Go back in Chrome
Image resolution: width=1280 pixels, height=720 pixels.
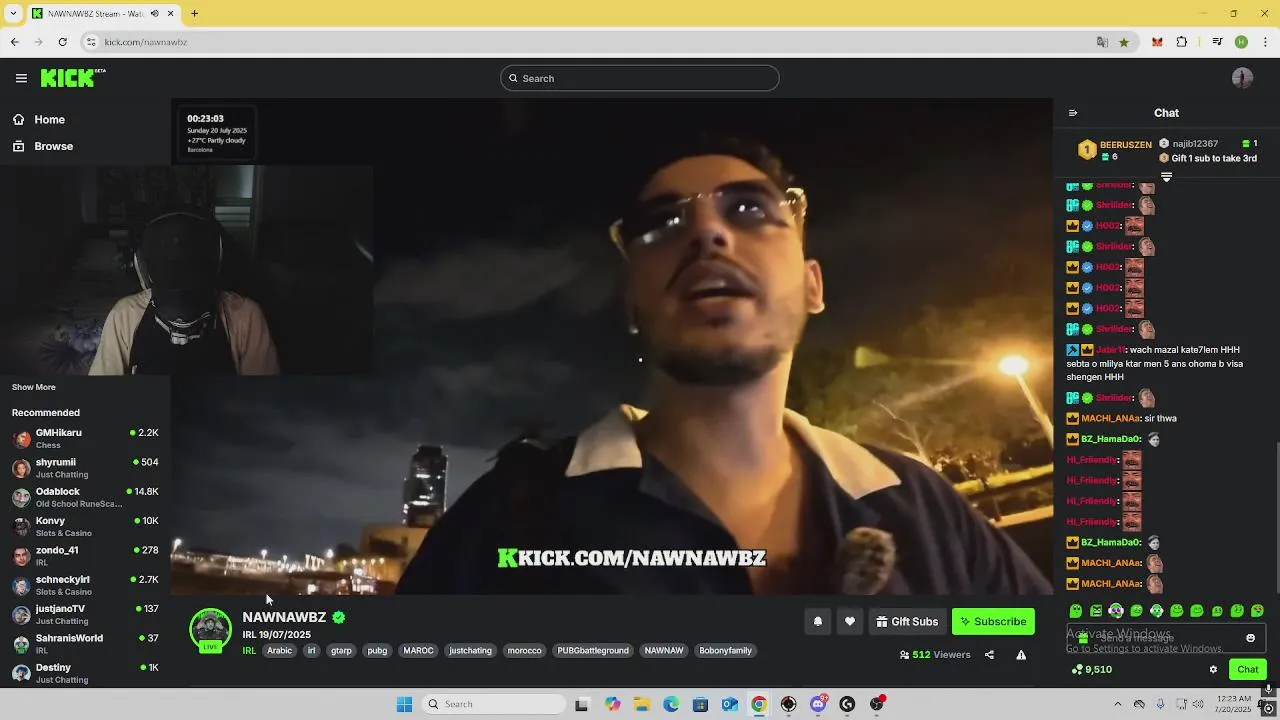tap(14, 42)
